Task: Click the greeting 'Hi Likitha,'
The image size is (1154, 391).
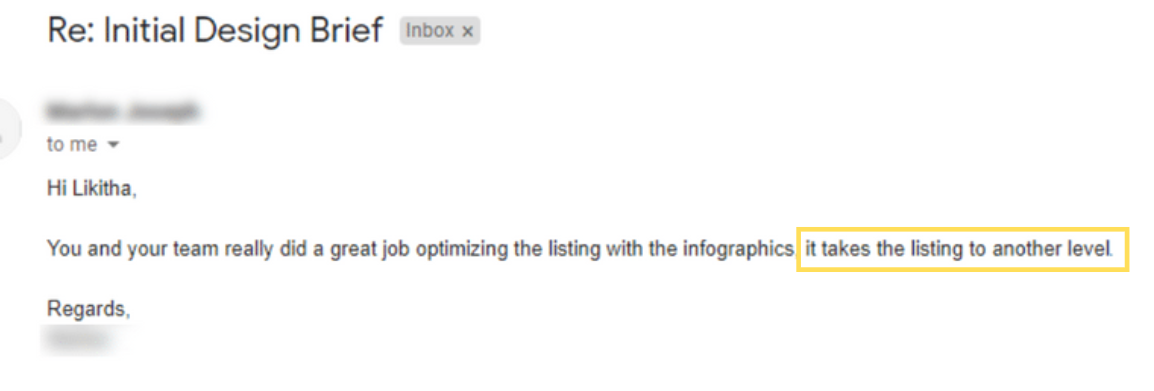Action: coord(92,189)
